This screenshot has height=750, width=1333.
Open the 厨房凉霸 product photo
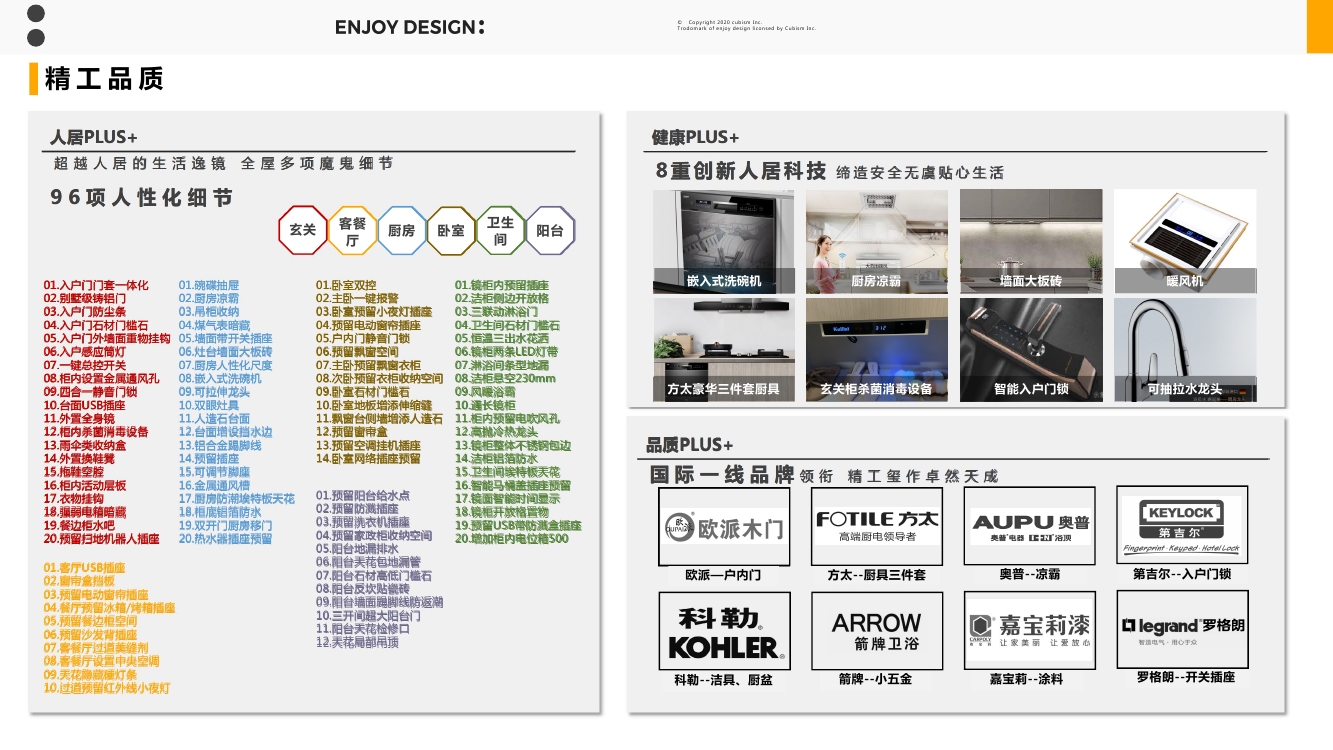[x=877, y=241]
